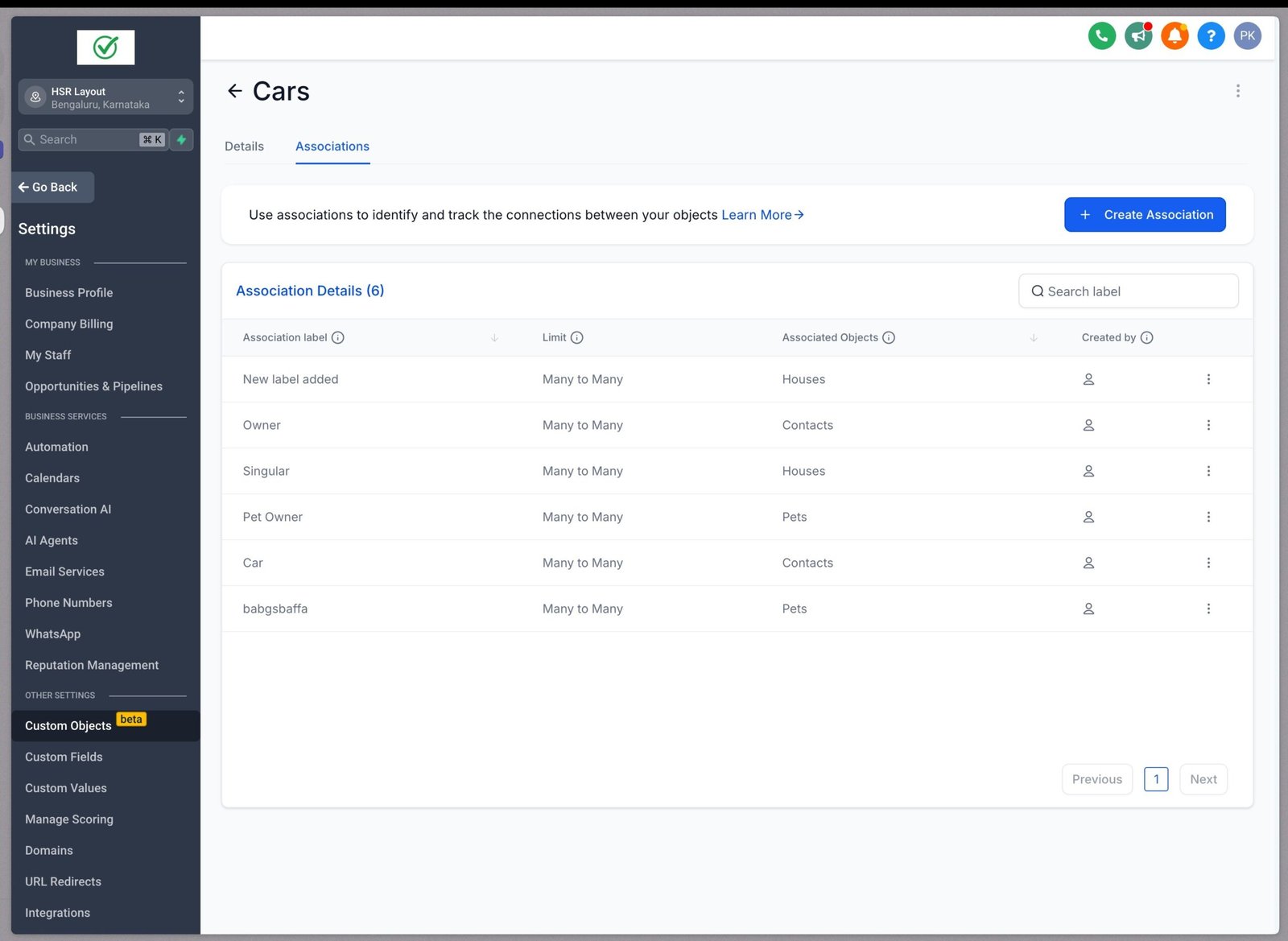Click the back arrow beside Cars
Image resolution: width=1288 pixels, height=941 pixels.
[234, 91]
